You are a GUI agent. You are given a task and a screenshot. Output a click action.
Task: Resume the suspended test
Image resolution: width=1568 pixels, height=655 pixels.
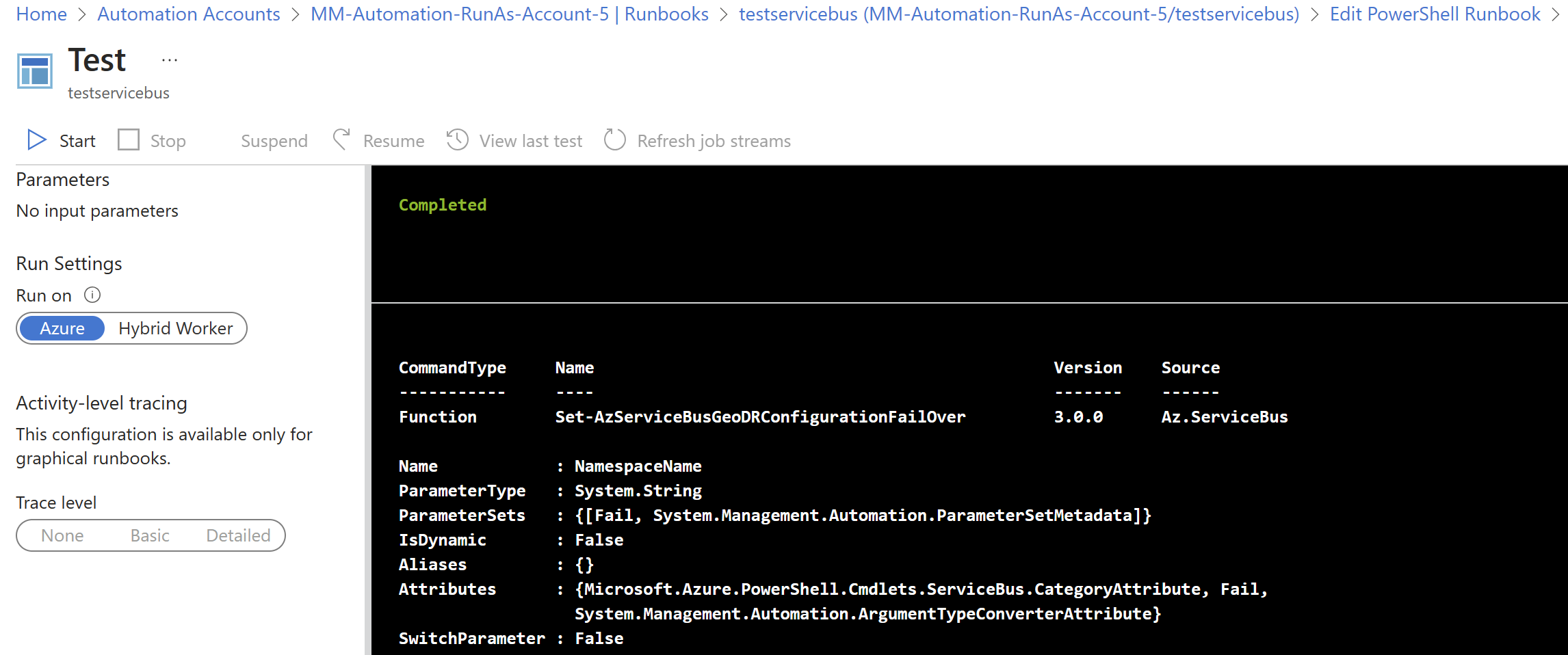pos(379,140)
